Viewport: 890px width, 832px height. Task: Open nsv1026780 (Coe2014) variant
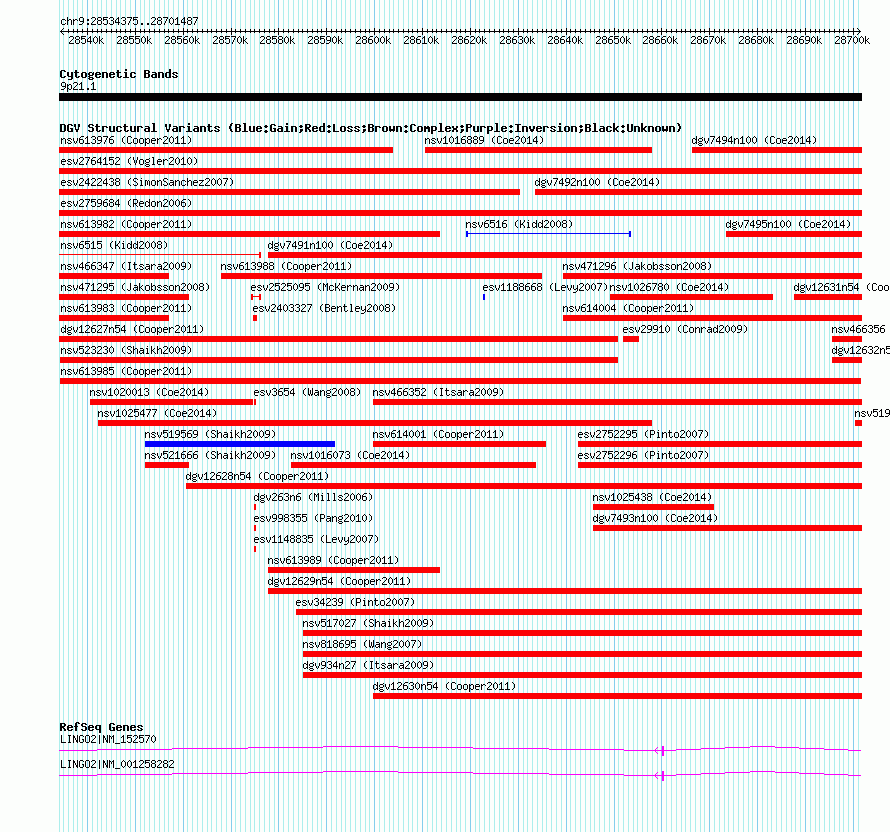[691, 297]
